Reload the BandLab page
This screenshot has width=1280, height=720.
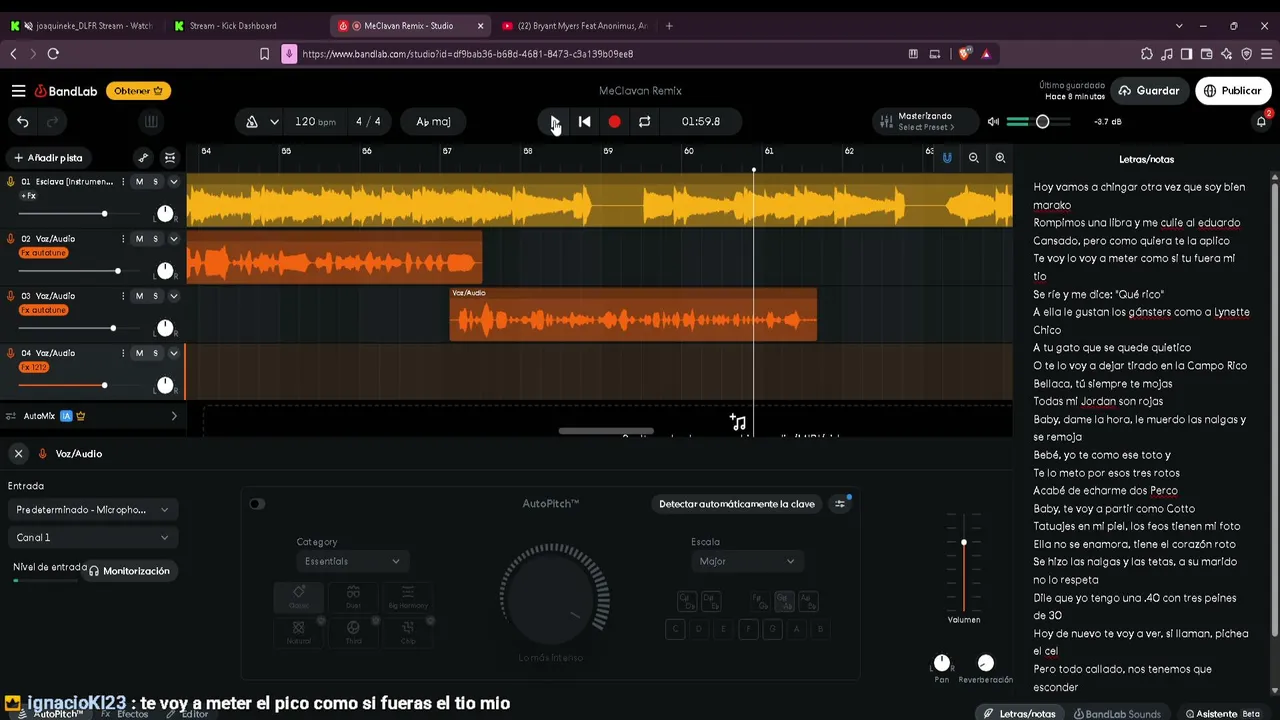(53, 54)
